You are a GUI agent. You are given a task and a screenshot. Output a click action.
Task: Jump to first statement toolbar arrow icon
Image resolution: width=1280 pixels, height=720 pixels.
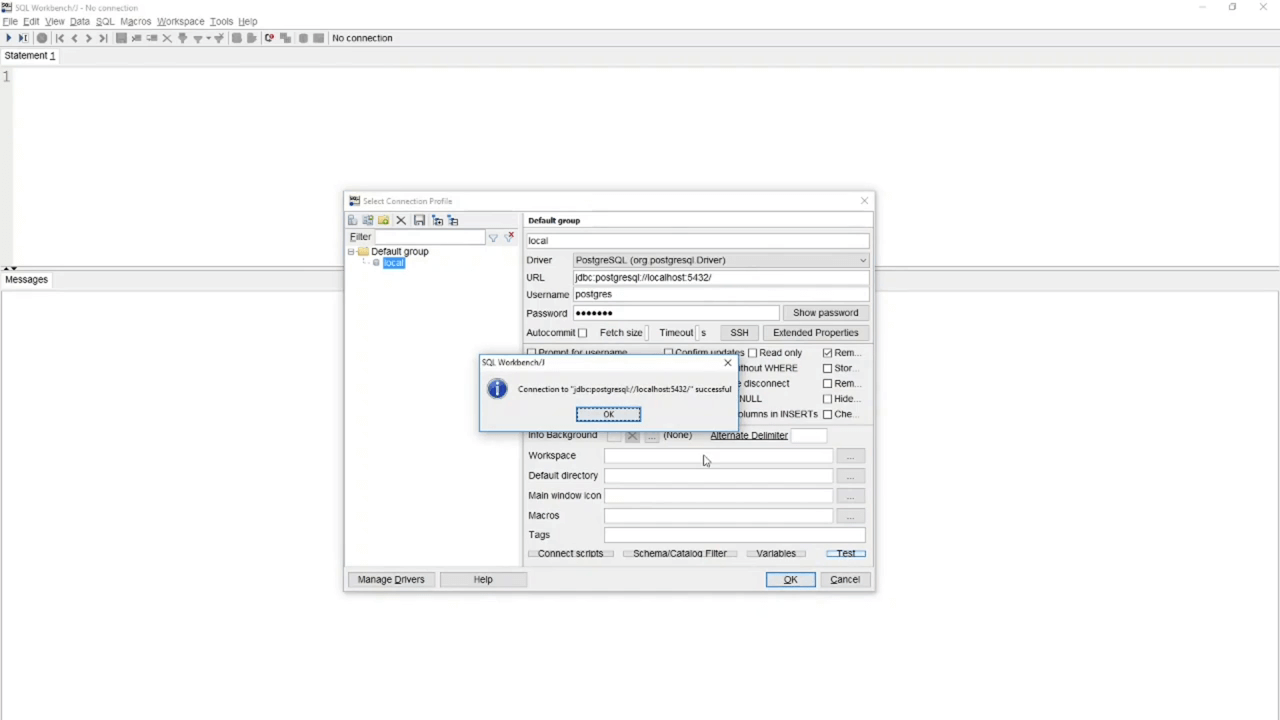[x=60, y=38]
